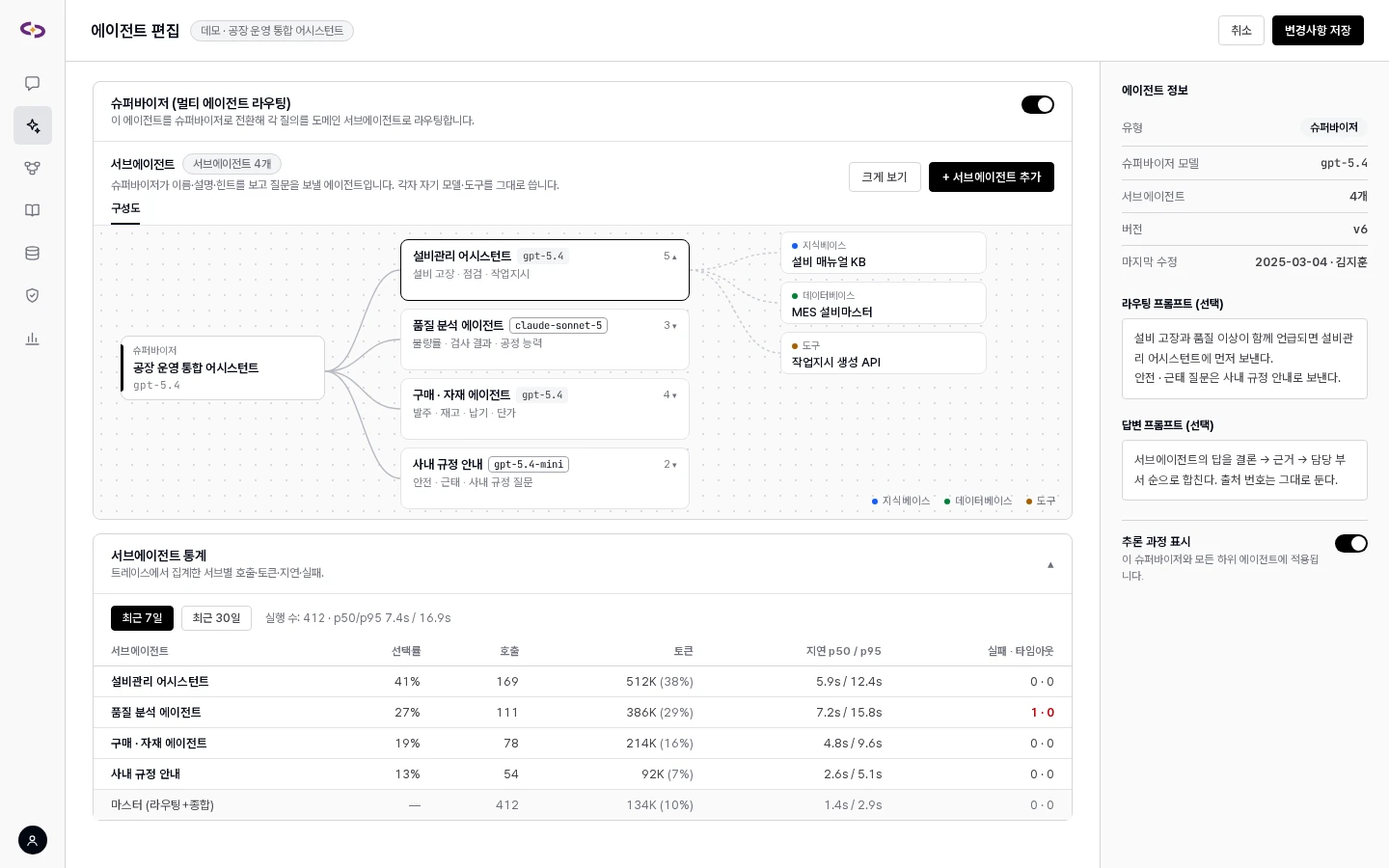The width and height of the screenshot is (1389, 868).
Task: Click the 취소 button
Action: pyautogui.click(x=1240, y=30)
